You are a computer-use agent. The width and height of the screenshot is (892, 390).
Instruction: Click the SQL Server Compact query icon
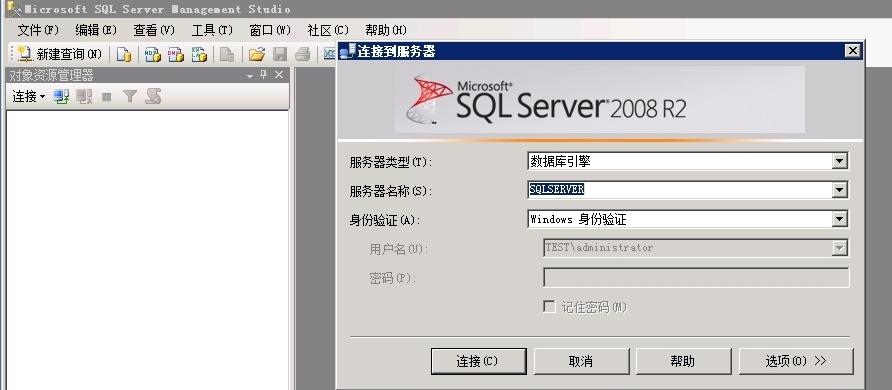(x=227, y=55)
